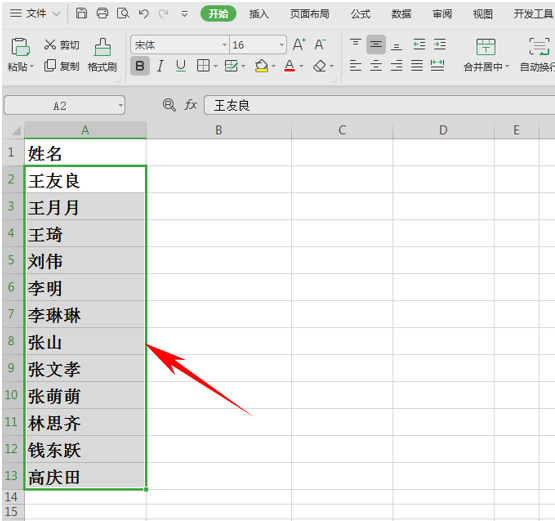The image size is (555, 521).
Task: Open the font name dropdown
Action: click(224, 45)
